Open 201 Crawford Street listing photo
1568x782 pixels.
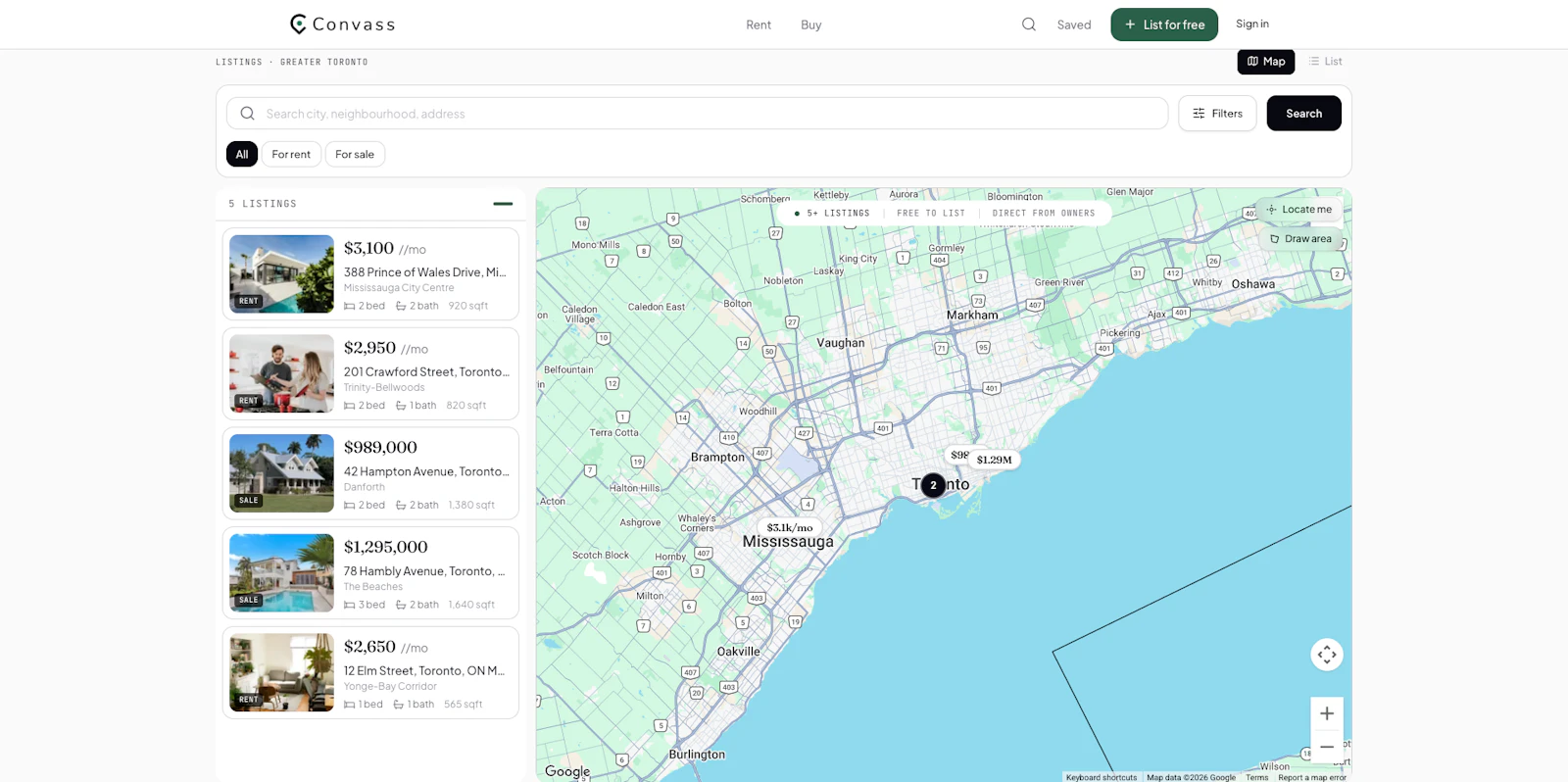[281, 373]
